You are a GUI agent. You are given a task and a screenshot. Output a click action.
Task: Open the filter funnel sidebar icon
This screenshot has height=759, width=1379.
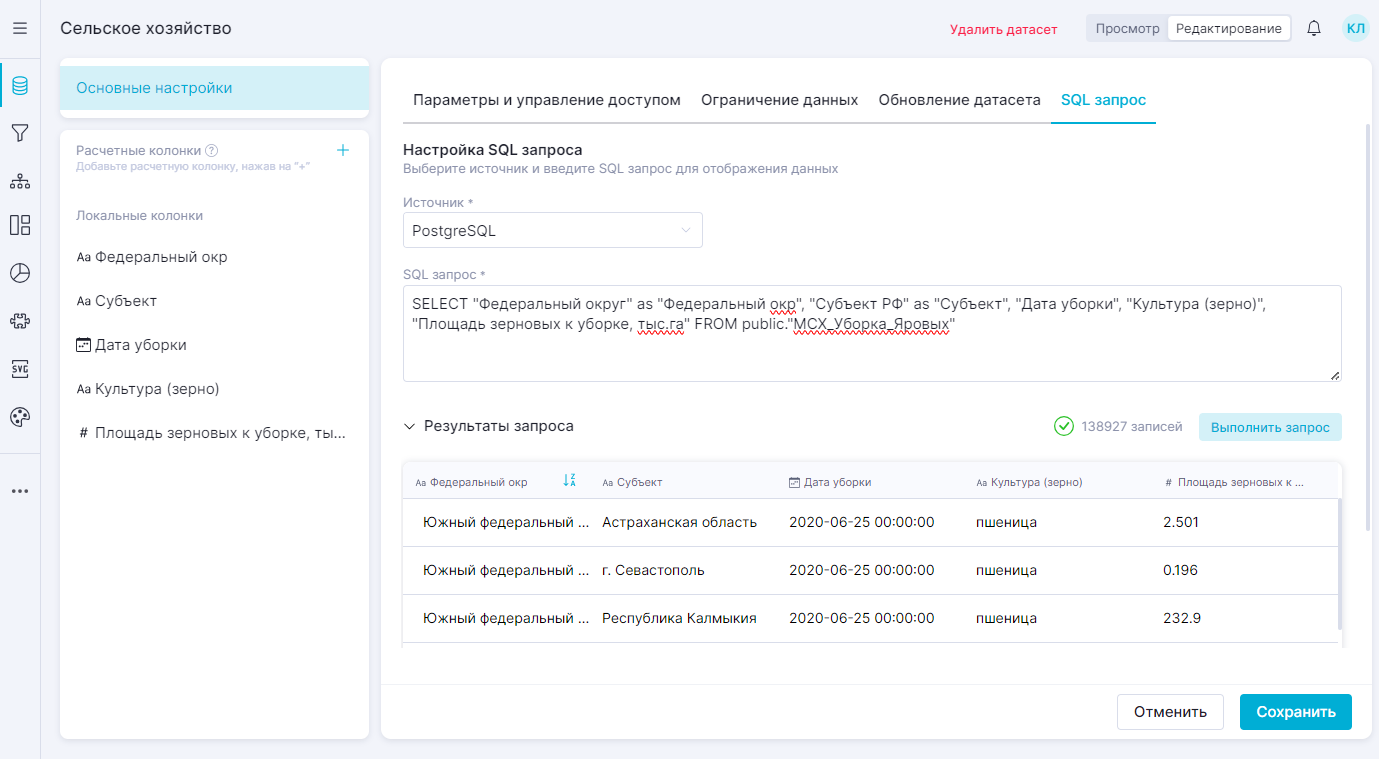coord(20,133)
